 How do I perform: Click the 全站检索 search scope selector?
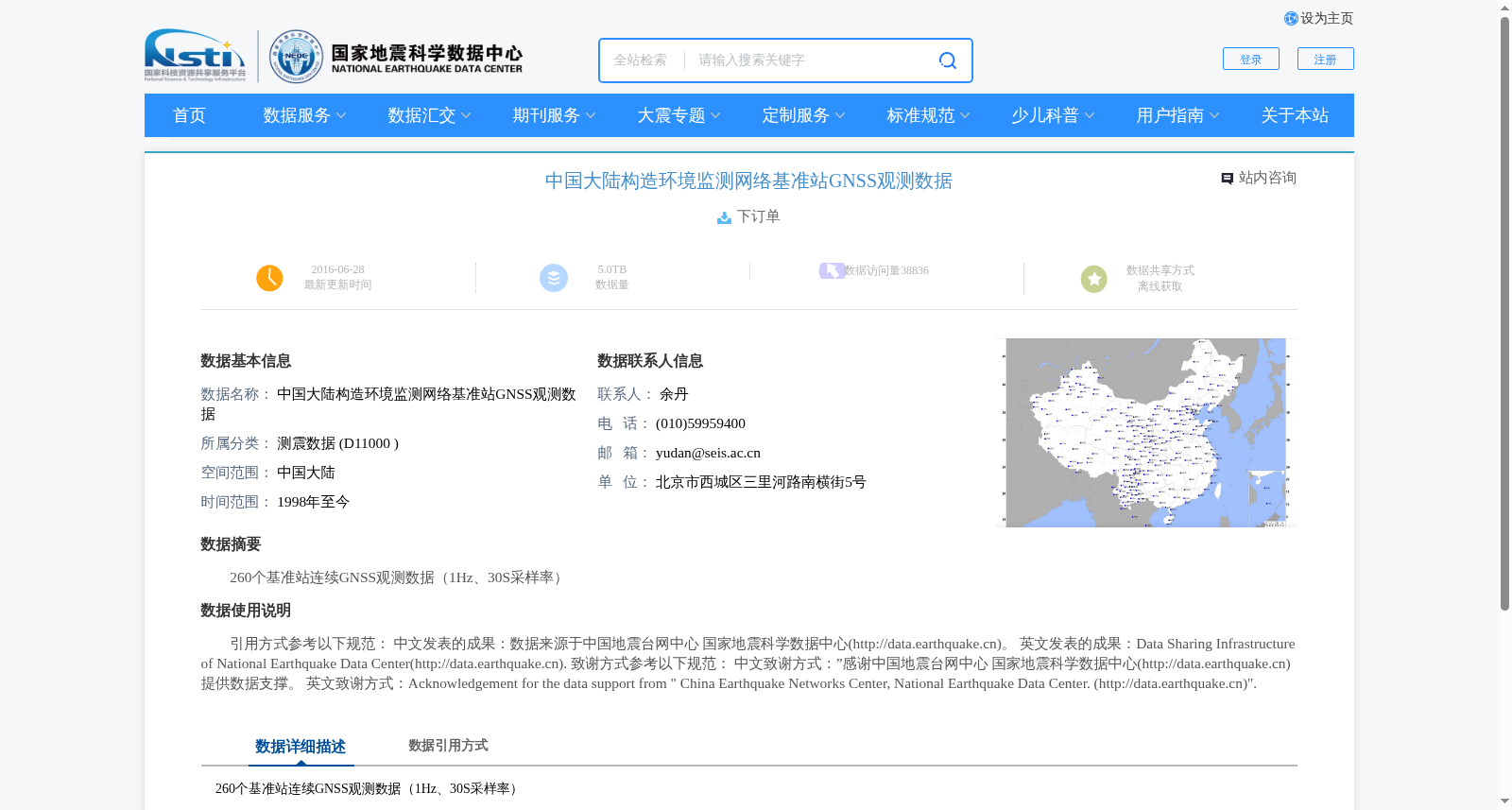click(641, 60)
